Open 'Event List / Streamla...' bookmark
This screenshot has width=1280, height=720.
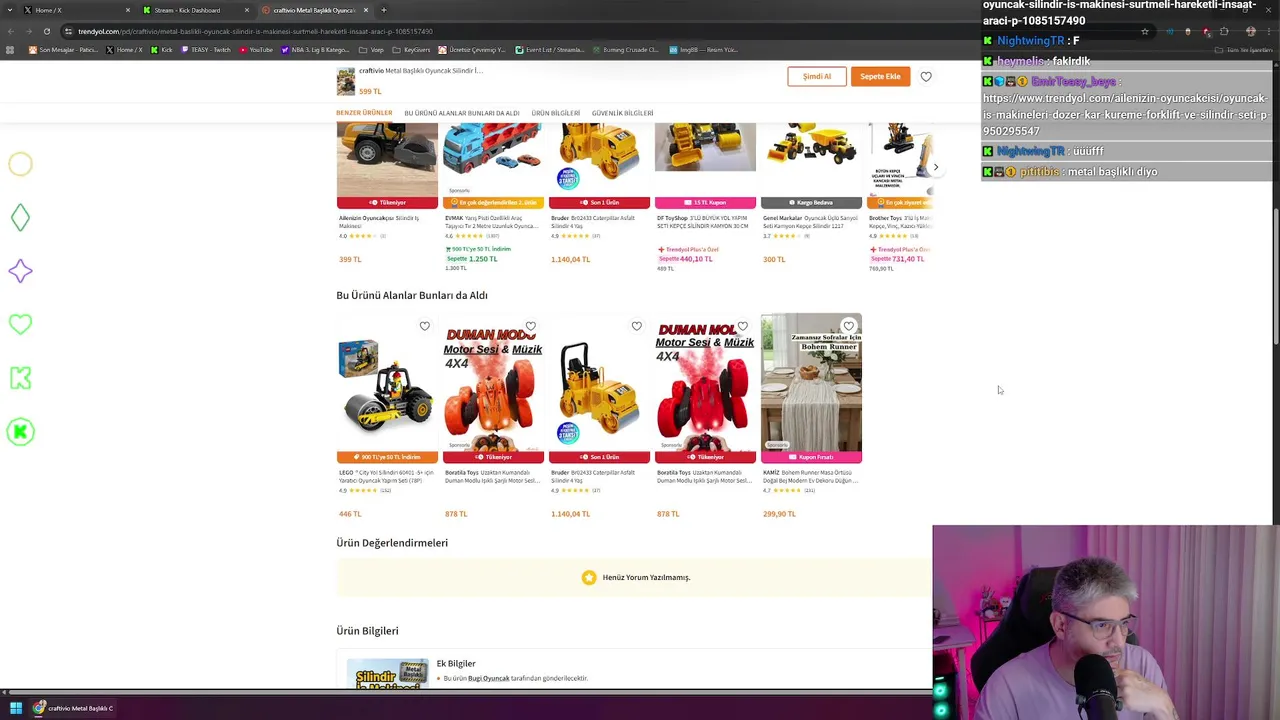click(x=550, y=50)
